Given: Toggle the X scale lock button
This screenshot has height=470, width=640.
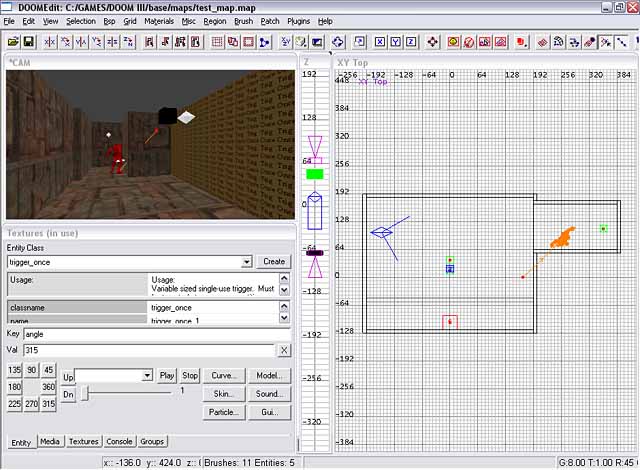Looking at the screenshot, I should 380,42.
